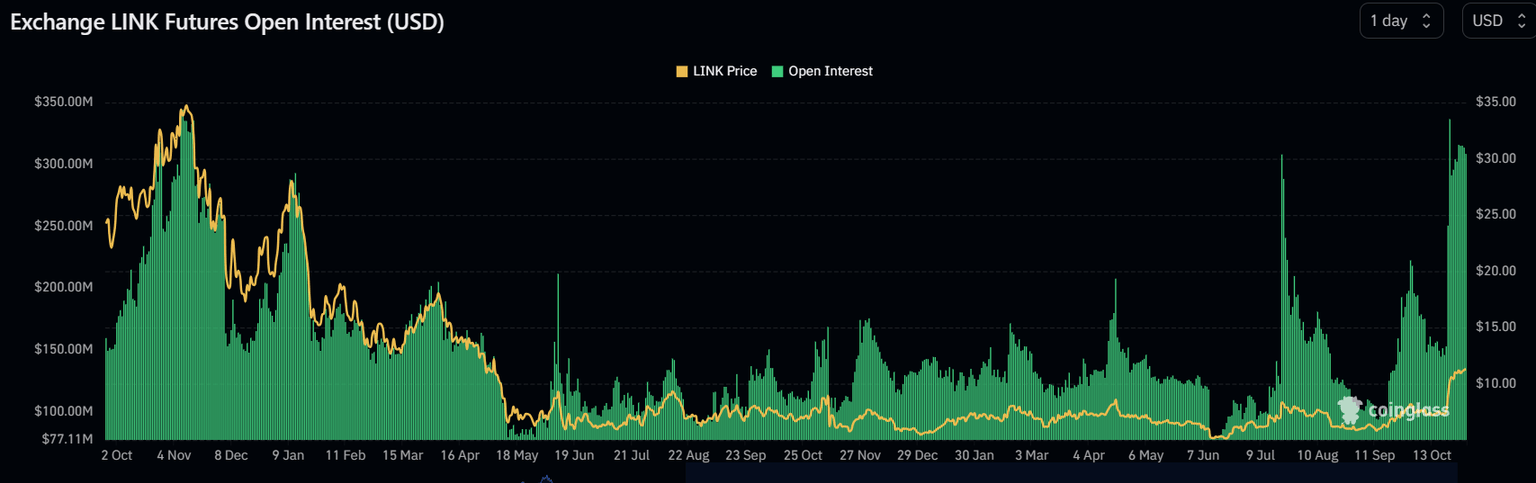The height and width of the screenshot is (483, 1536).
Task: Click the 3 Mar date label
Action: 1032,455
